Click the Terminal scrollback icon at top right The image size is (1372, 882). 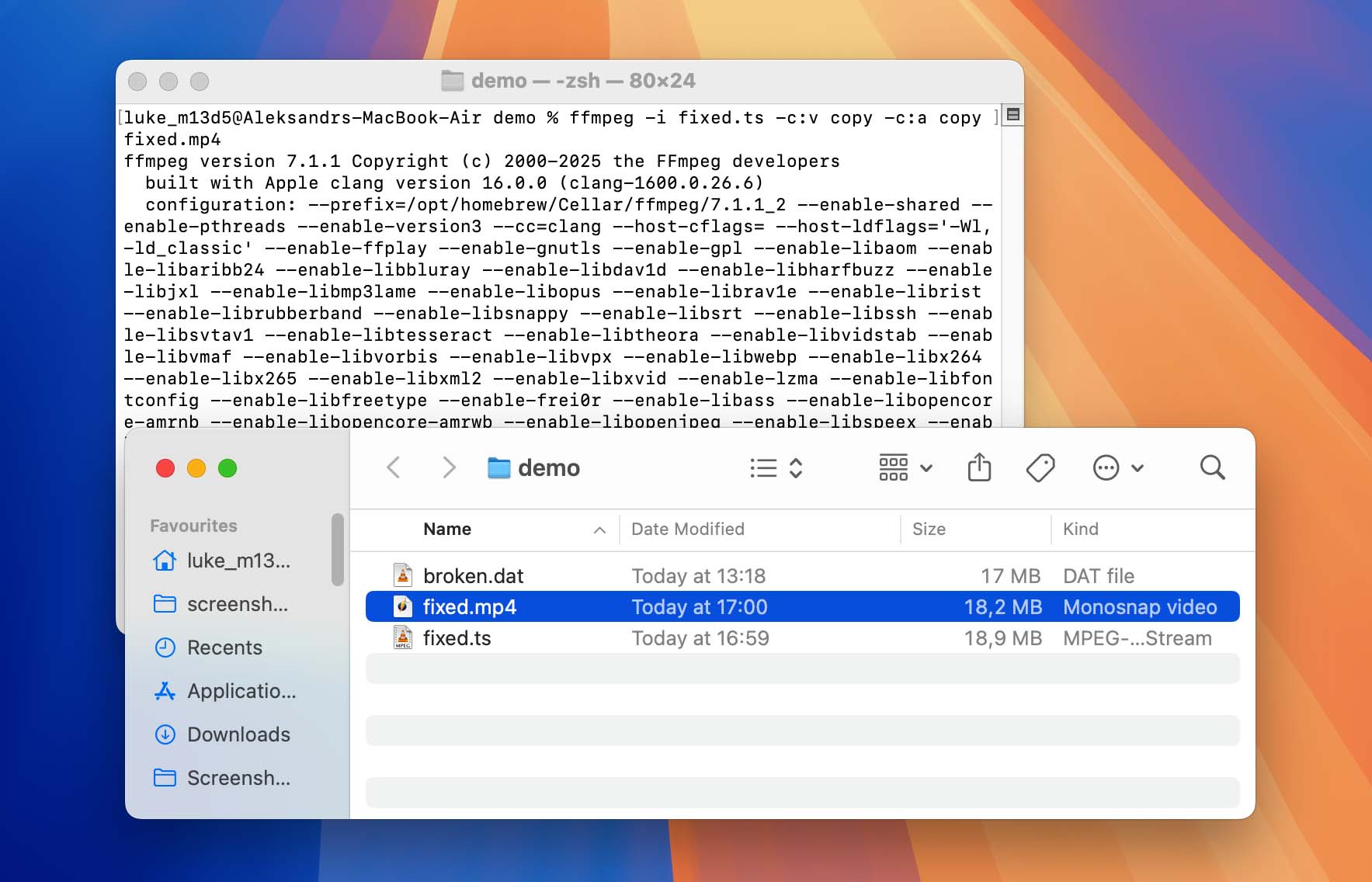click(1013, 115)
